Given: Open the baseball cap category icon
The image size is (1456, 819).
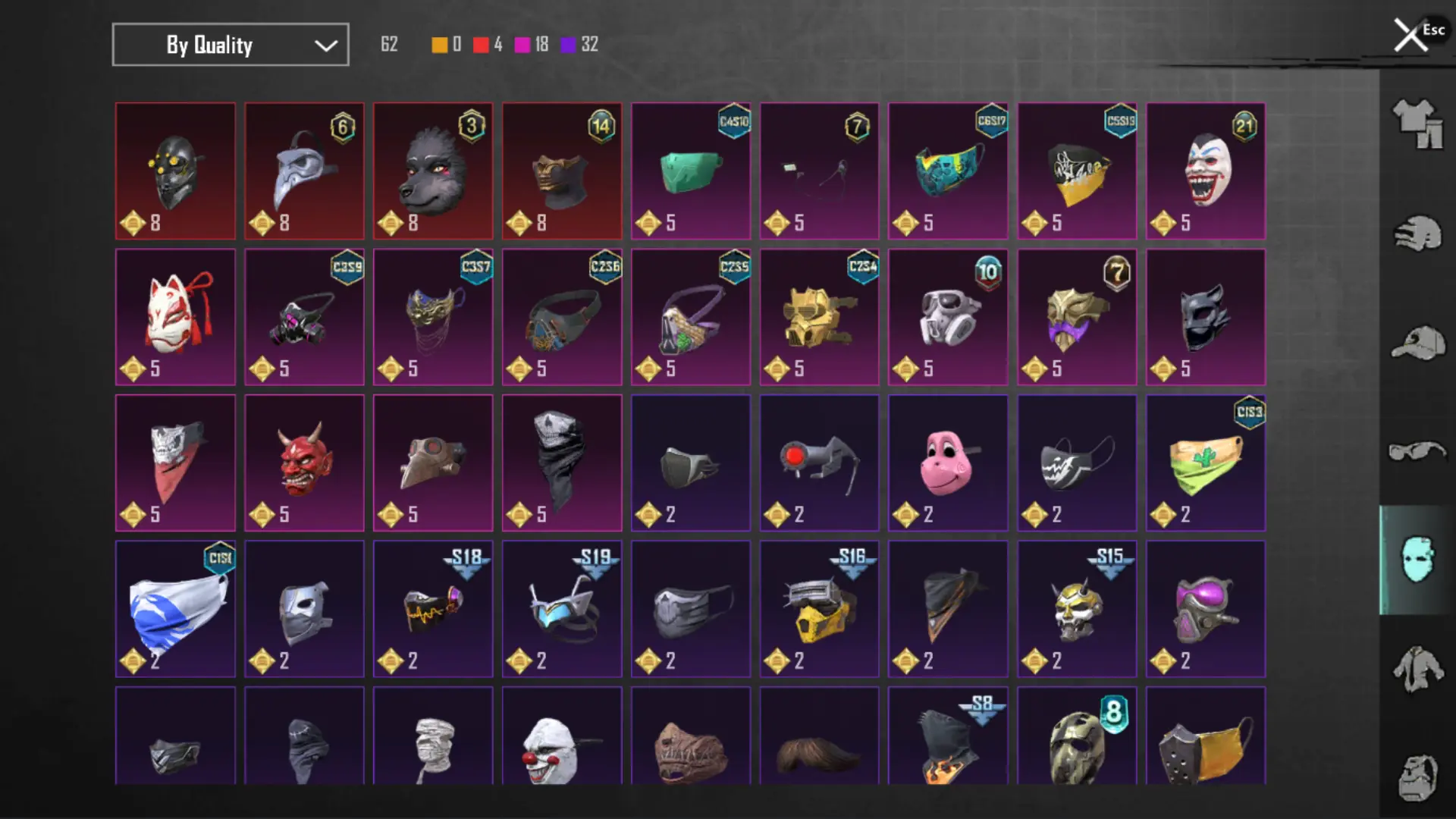Looking at the screenshot, I should click(x=1417, y=344).
